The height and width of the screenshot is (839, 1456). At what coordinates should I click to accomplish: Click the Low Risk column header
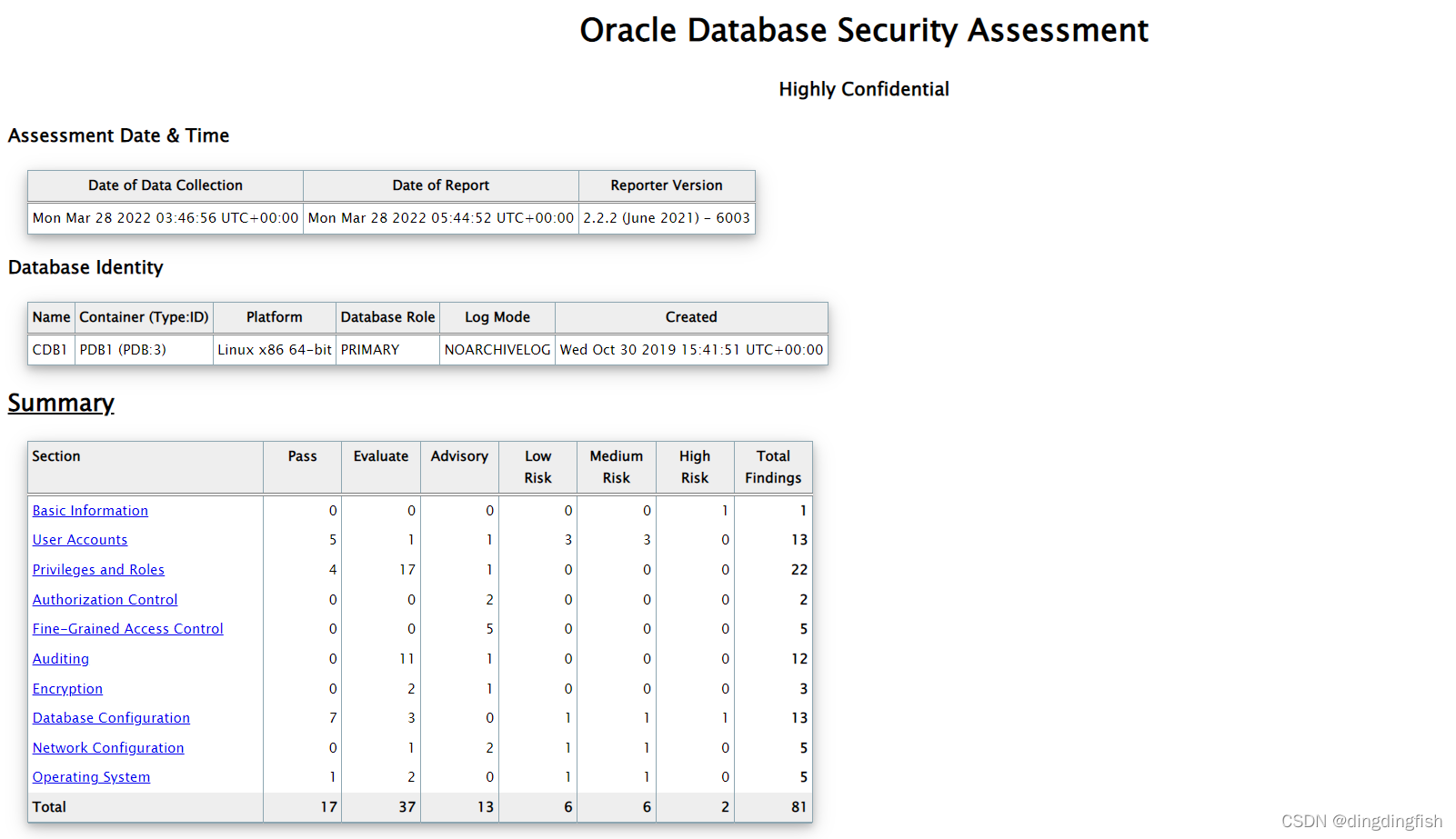[x=537, y=467]
